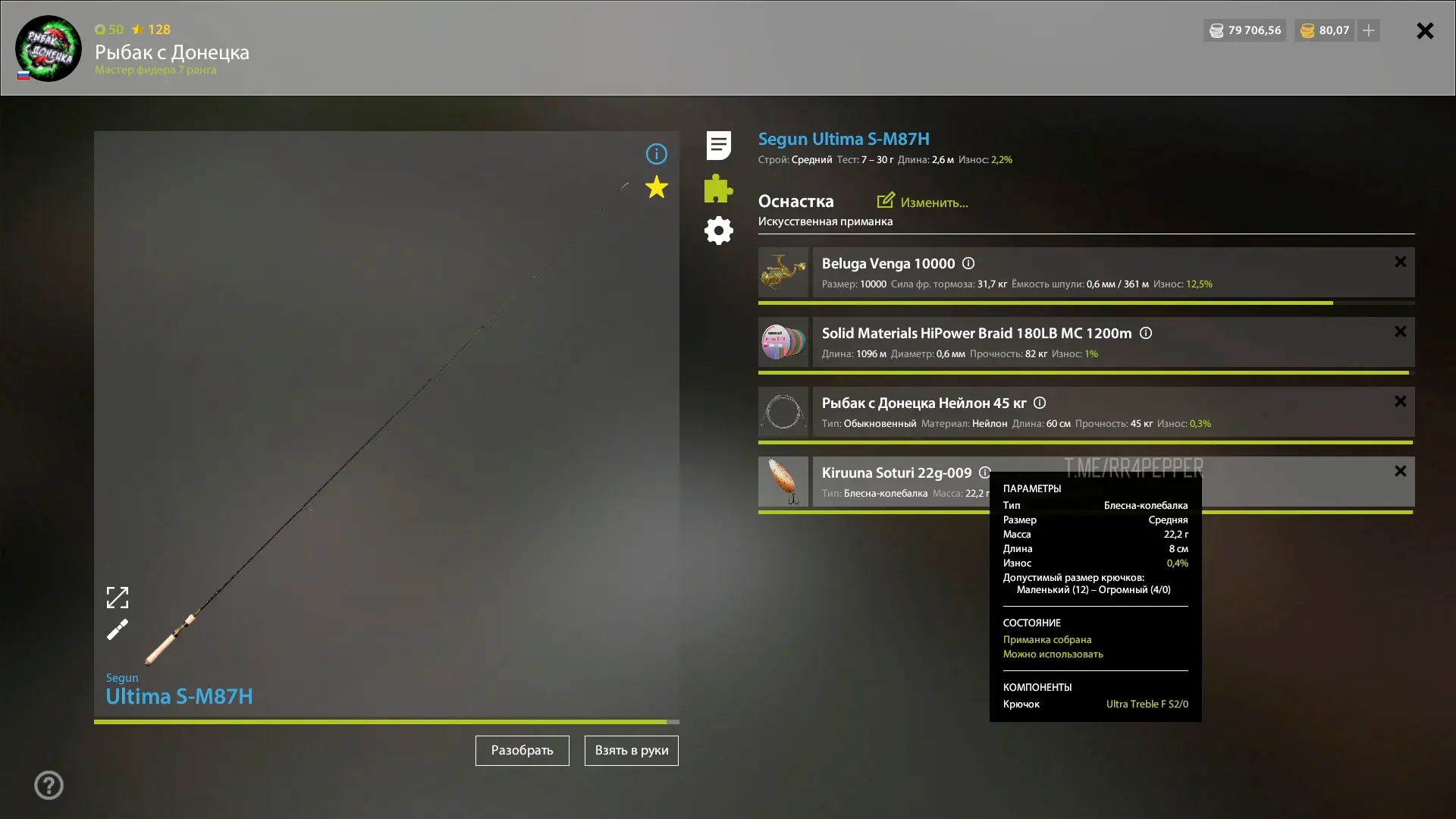Remove the HiPower Braid line from rig
The height and width of the screenshot is (819, 1456).
(1400, 331)
